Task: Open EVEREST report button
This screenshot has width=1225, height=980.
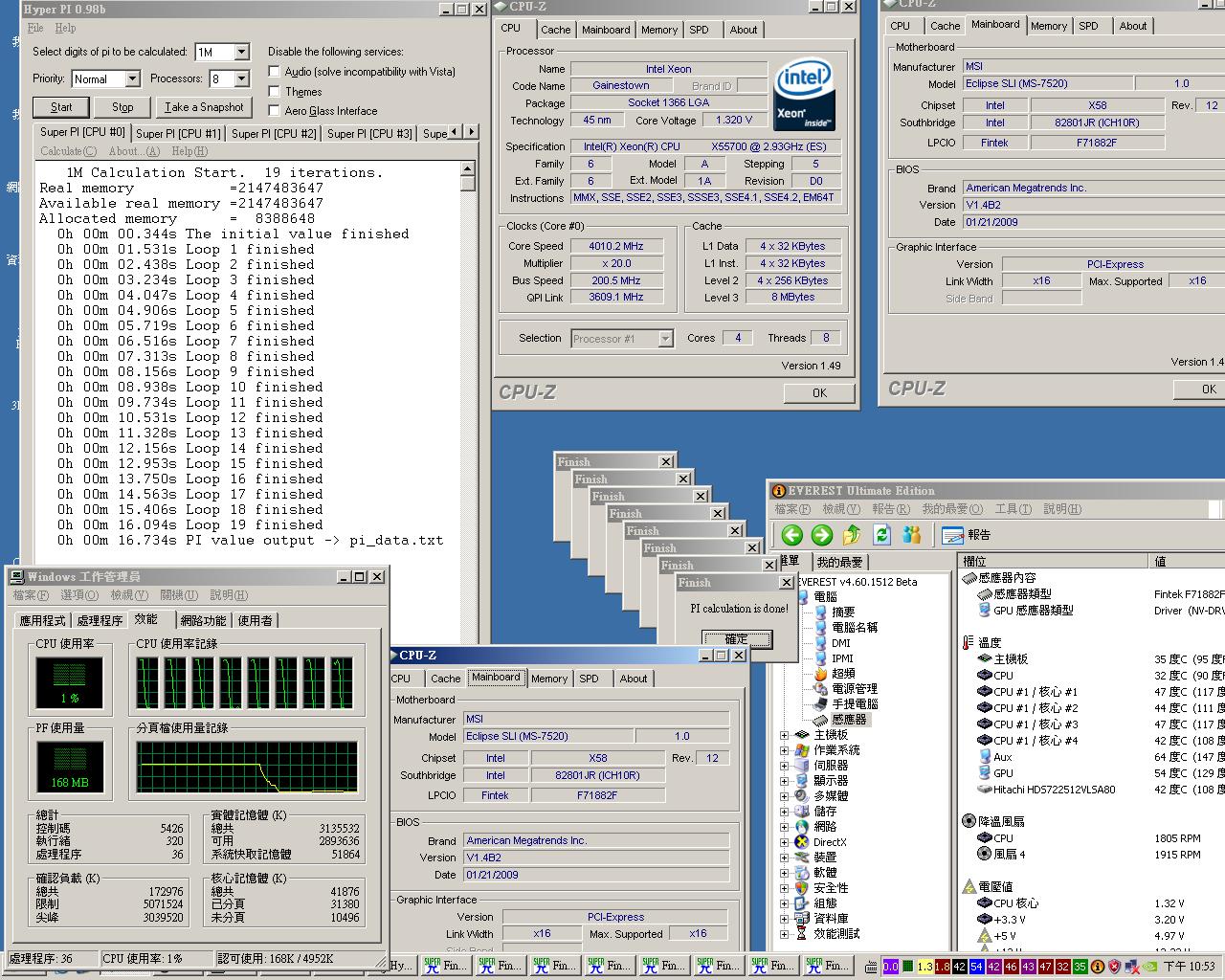Action: pyautogui.click(x=967, y=535)
